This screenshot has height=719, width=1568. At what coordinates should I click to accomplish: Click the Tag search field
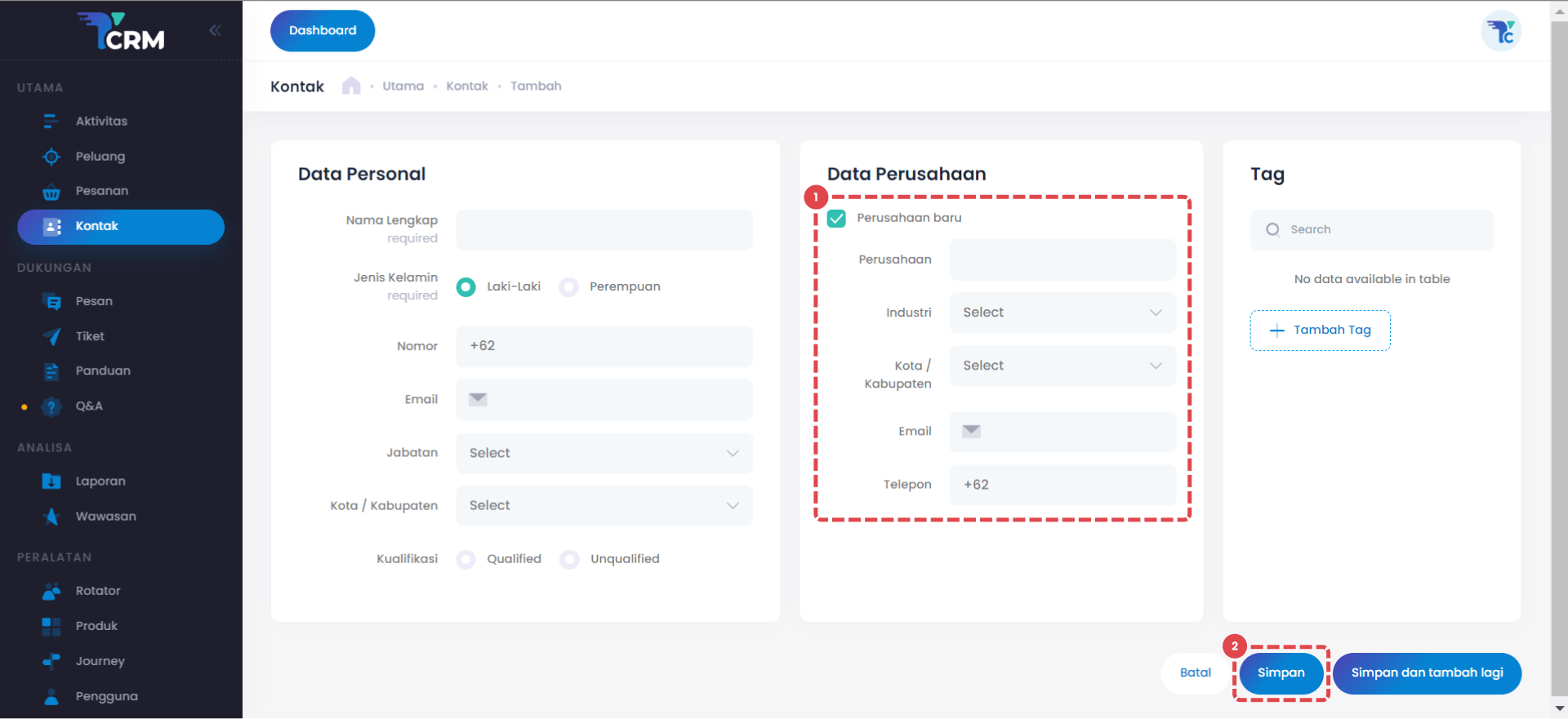point(1380,230)
